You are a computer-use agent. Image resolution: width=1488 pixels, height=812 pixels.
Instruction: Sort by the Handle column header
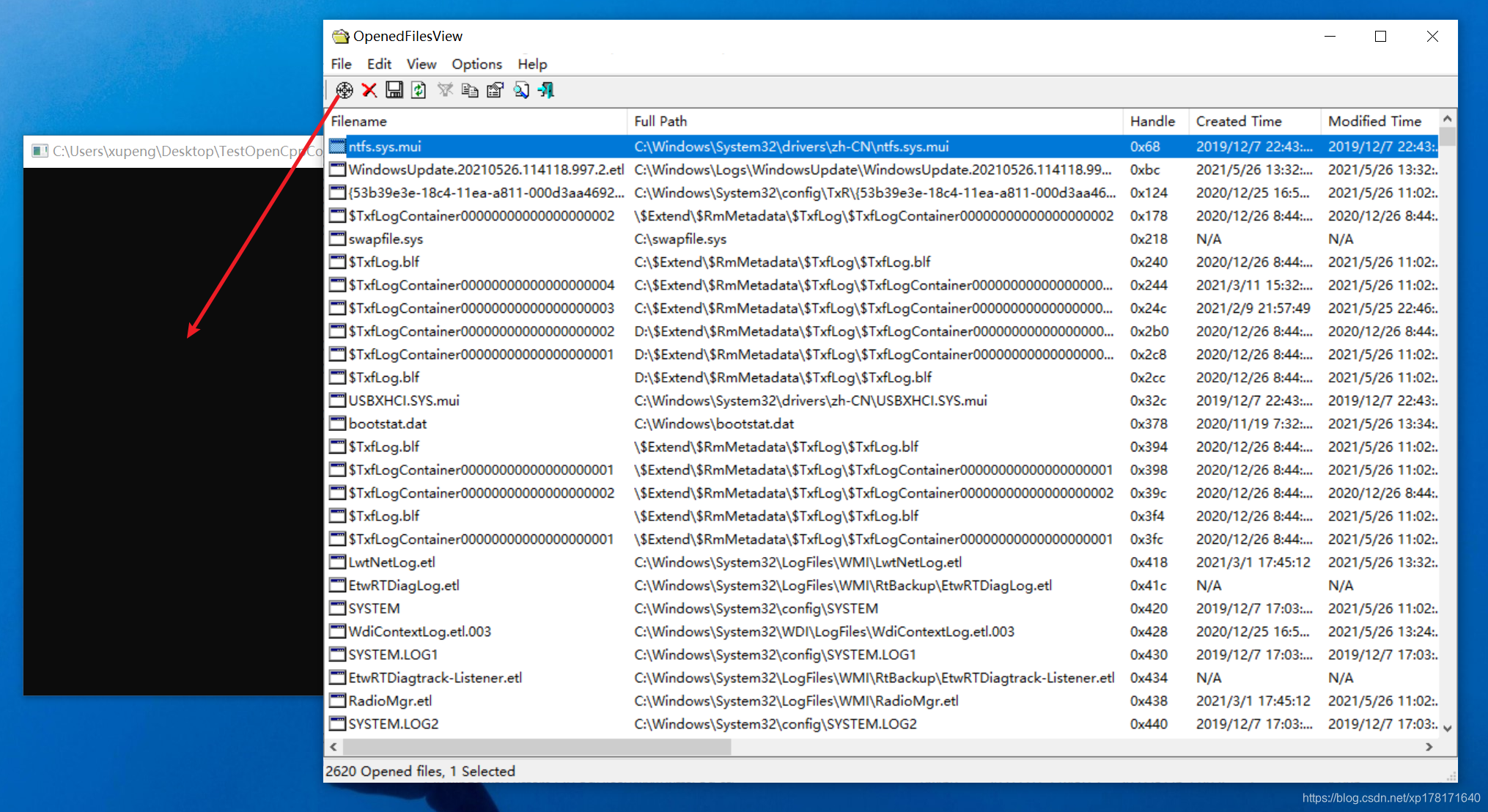point(1152,121)
